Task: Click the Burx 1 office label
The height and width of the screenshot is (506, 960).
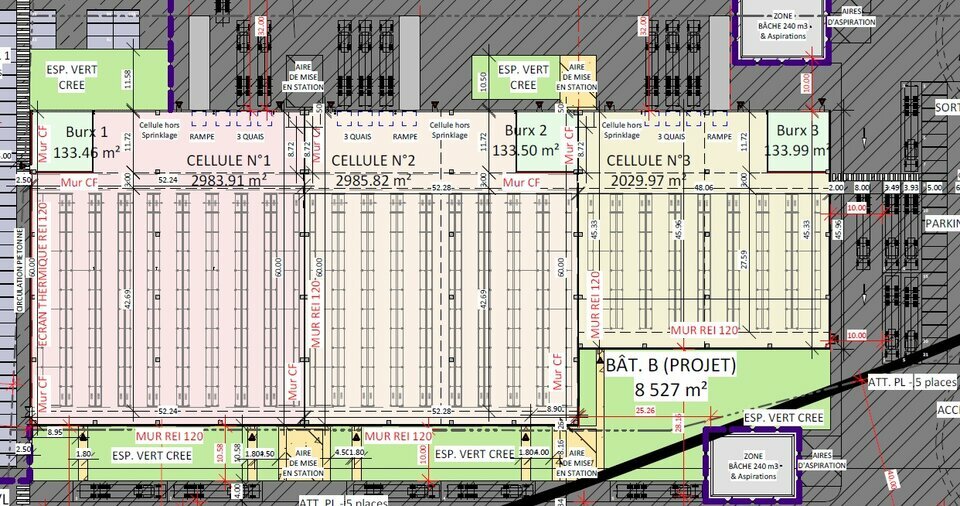Action: (85, 132)
